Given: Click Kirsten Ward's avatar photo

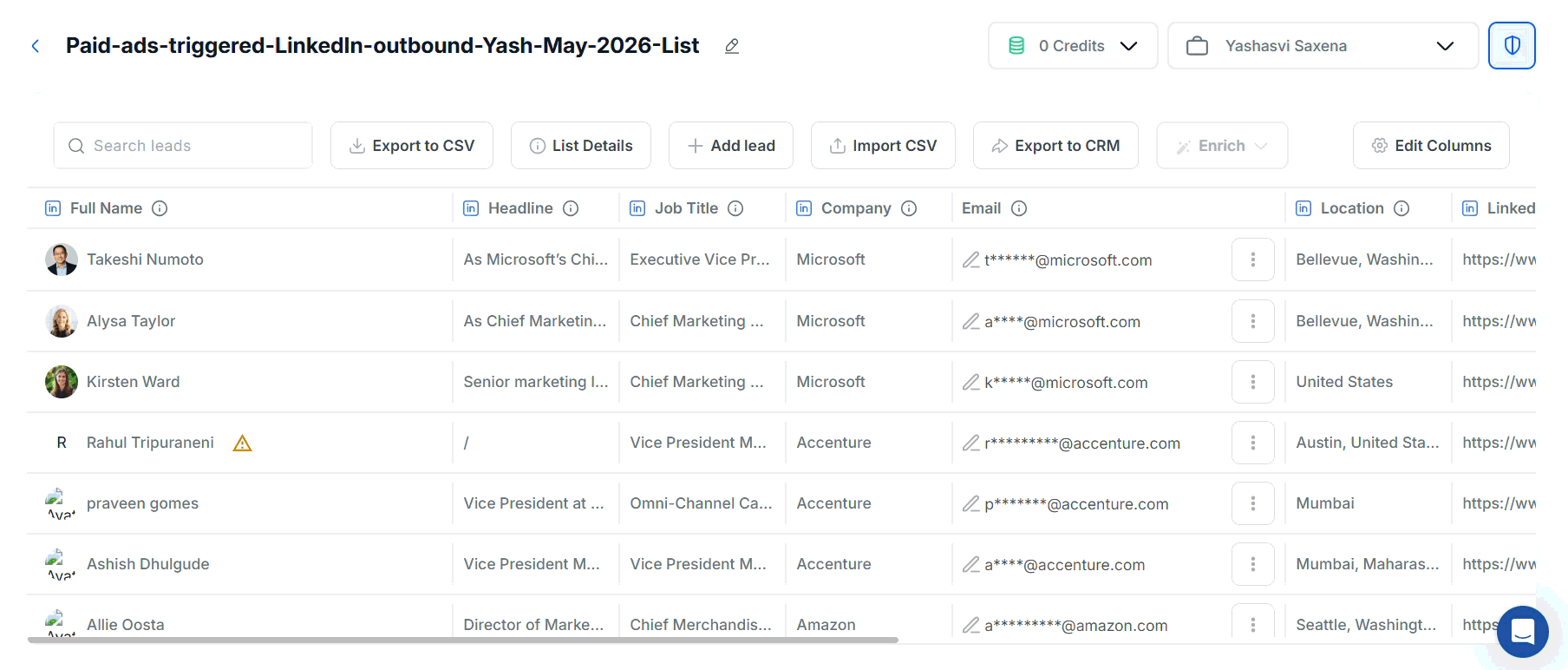Looking at the screenshot, I should pyautogui.click(x=62, y=382).
